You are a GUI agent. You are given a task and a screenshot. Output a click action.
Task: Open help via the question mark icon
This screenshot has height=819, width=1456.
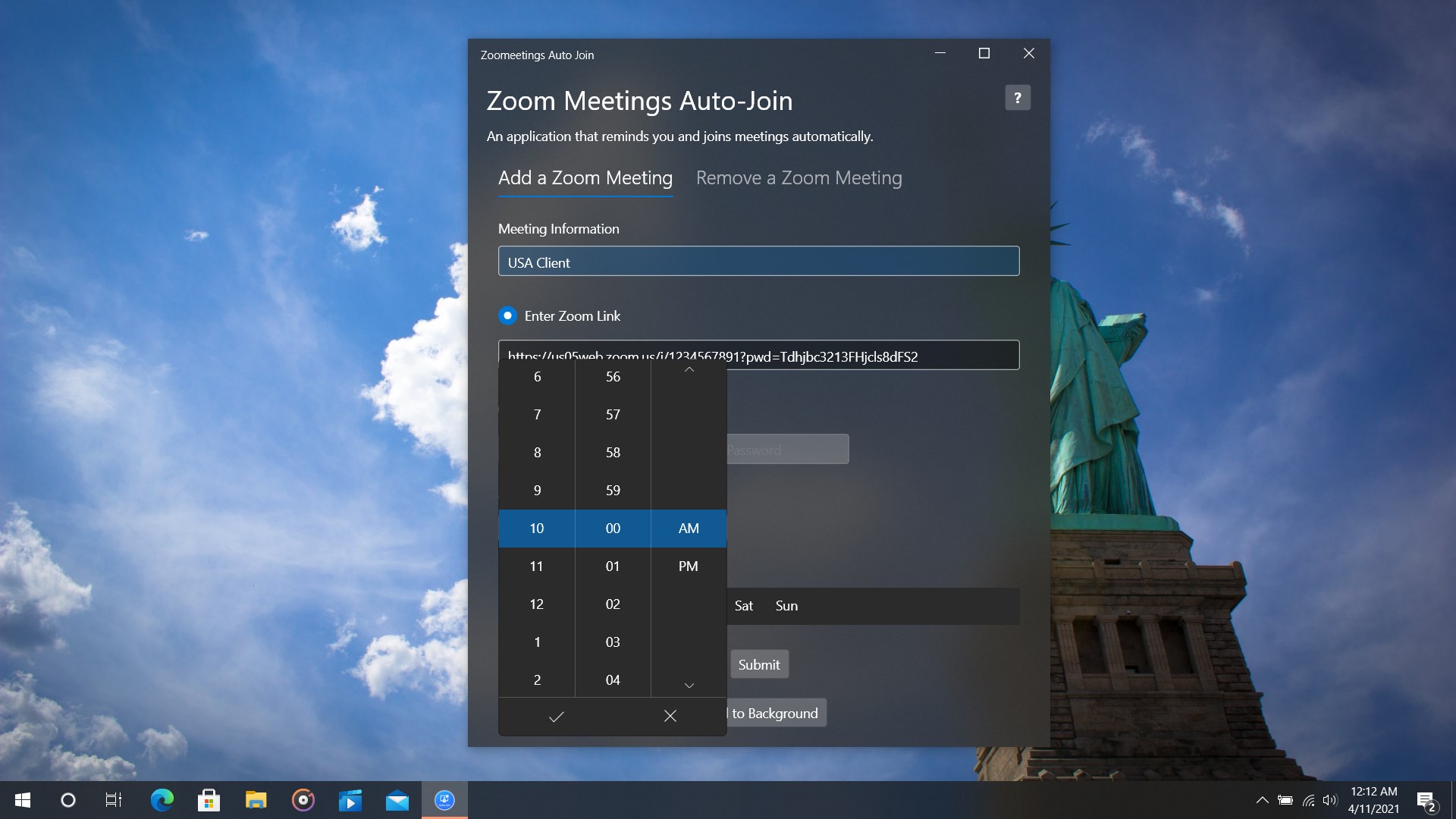tap(1018, 97)
